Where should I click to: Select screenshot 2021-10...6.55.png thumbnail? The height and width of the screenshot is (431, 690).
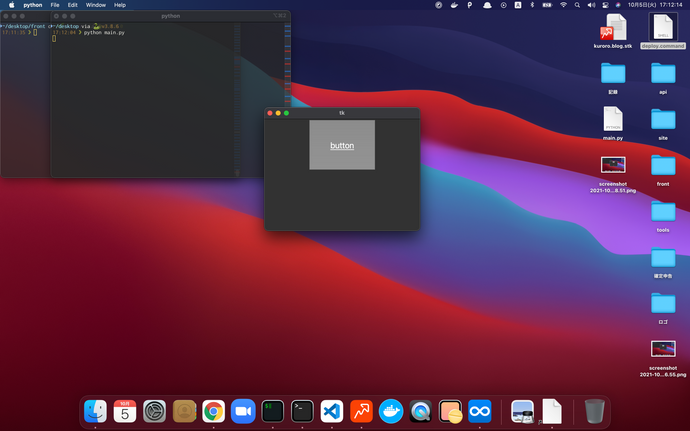pyautogui.click(x=663, y=349)
